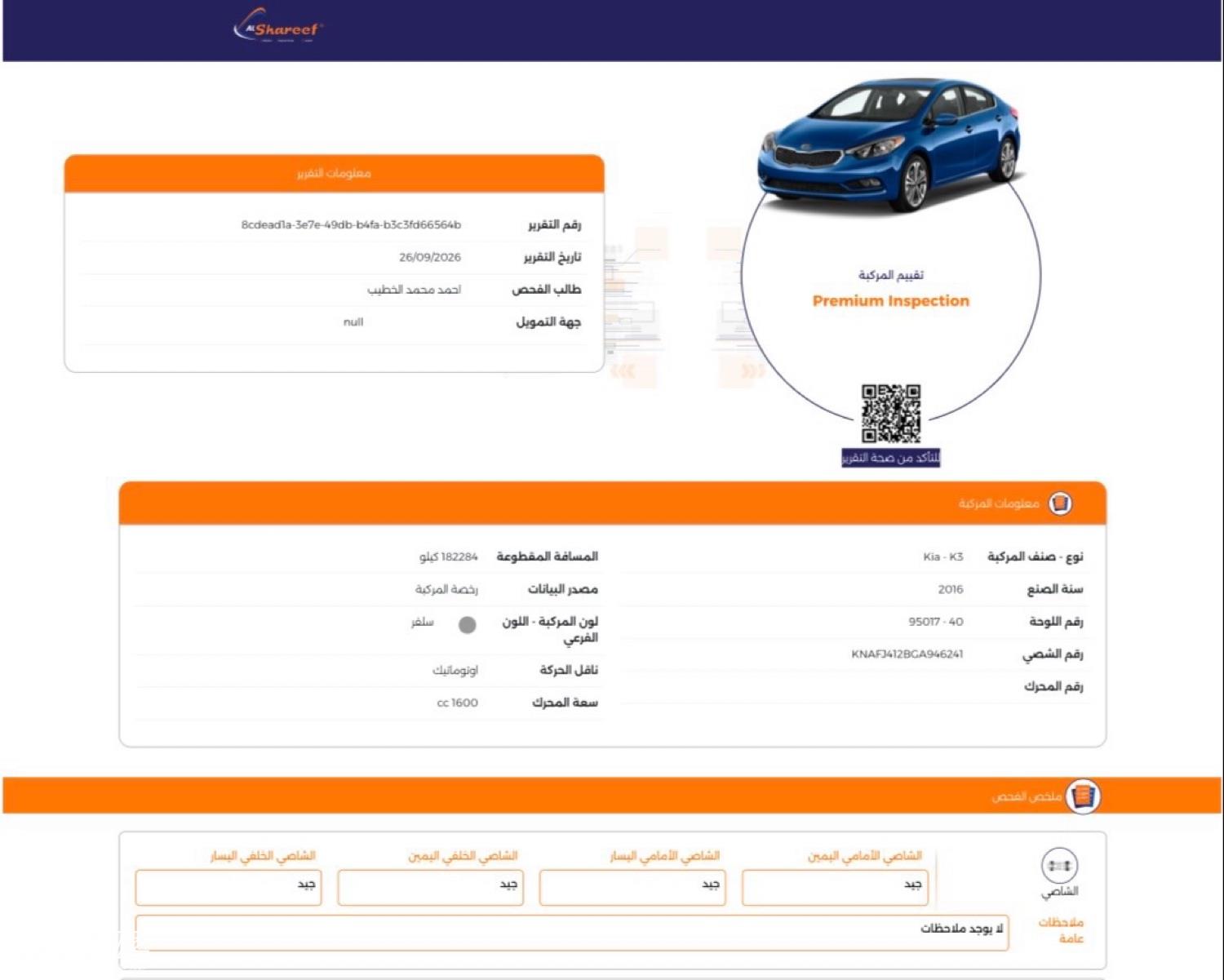Click the 'معلومات التقرير' orange card header

pyautogui.click(x=334, y=173)
